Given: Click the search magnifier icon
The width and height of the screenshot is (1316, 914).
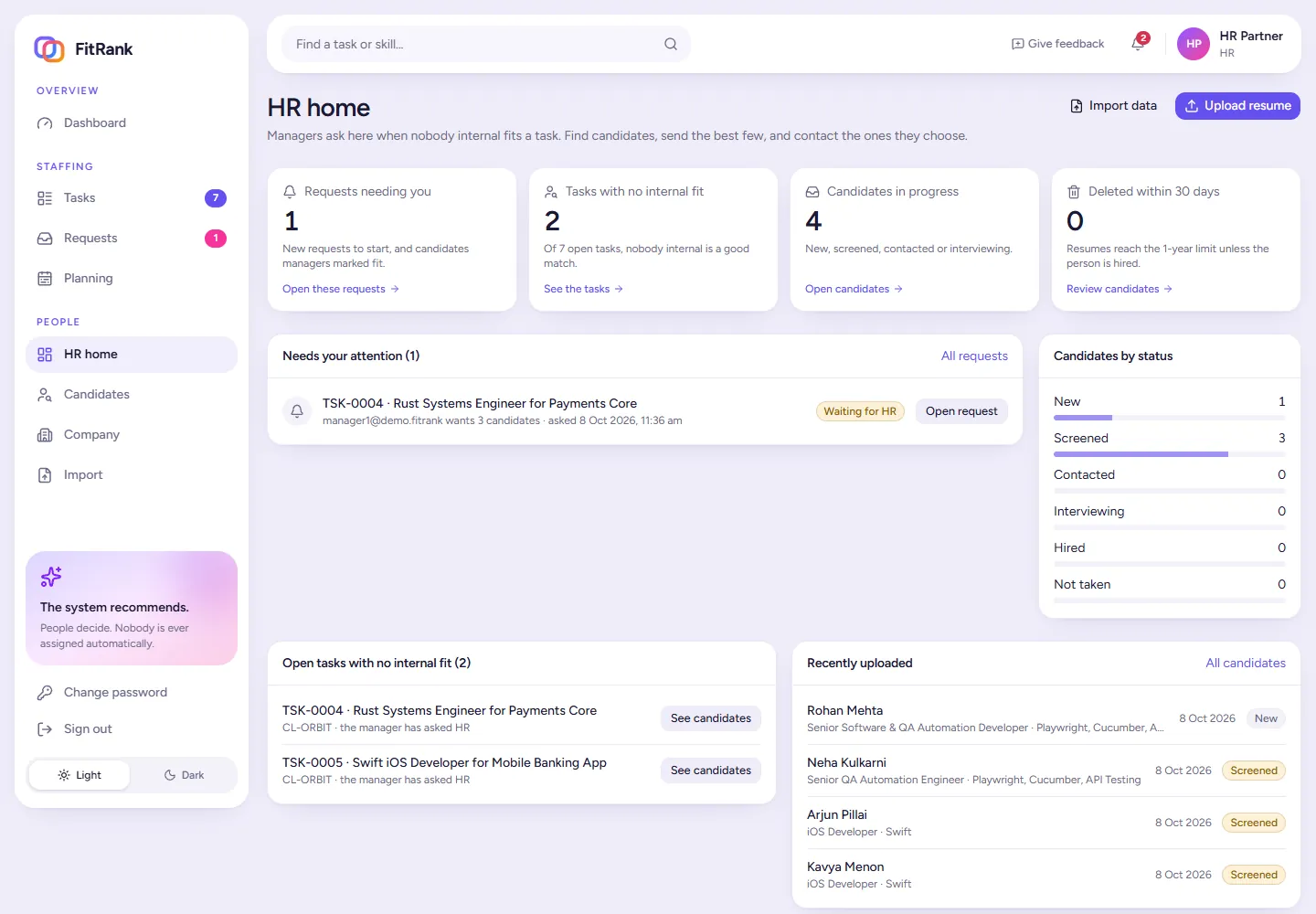Looking at the screenshot, I should pyautogui.click(x=671, y=44).
